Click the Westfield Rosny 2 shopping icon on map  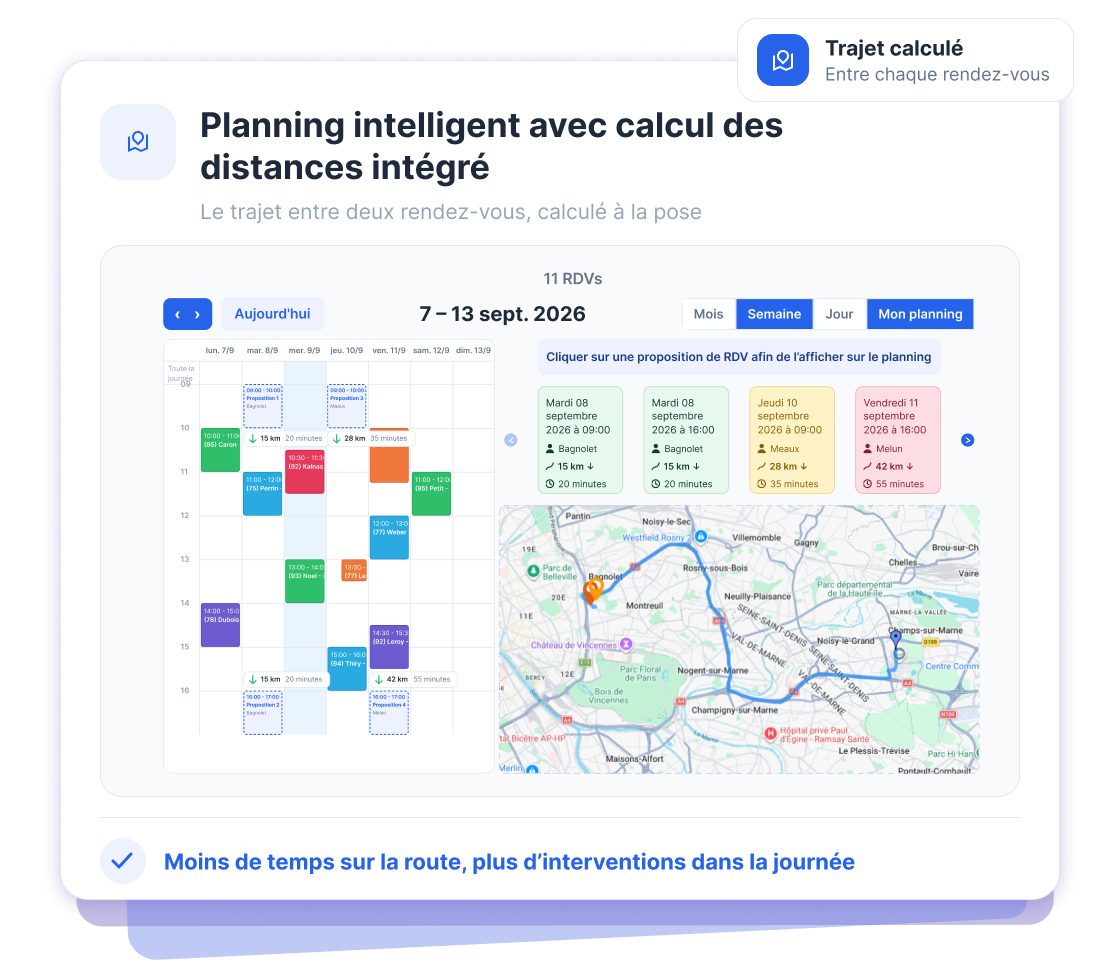[x=701, y=537]
